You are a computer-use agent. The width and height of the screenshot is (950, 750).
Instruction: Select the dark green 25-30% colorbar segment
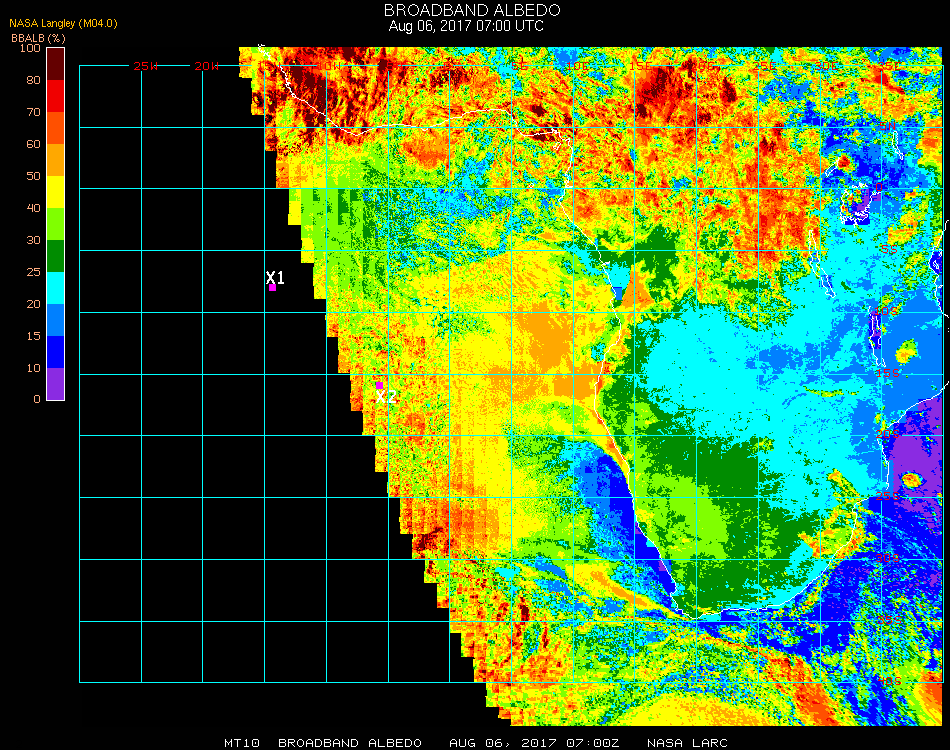point(56,256)
